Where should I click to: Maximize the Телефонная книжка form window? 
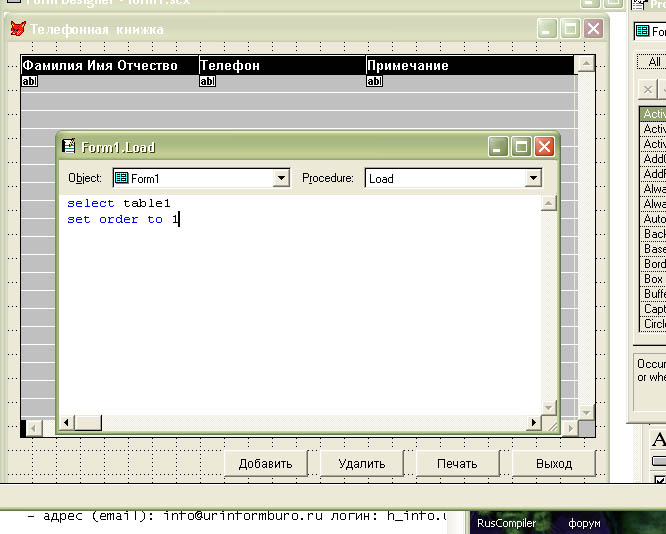click(x=570, y=29)
